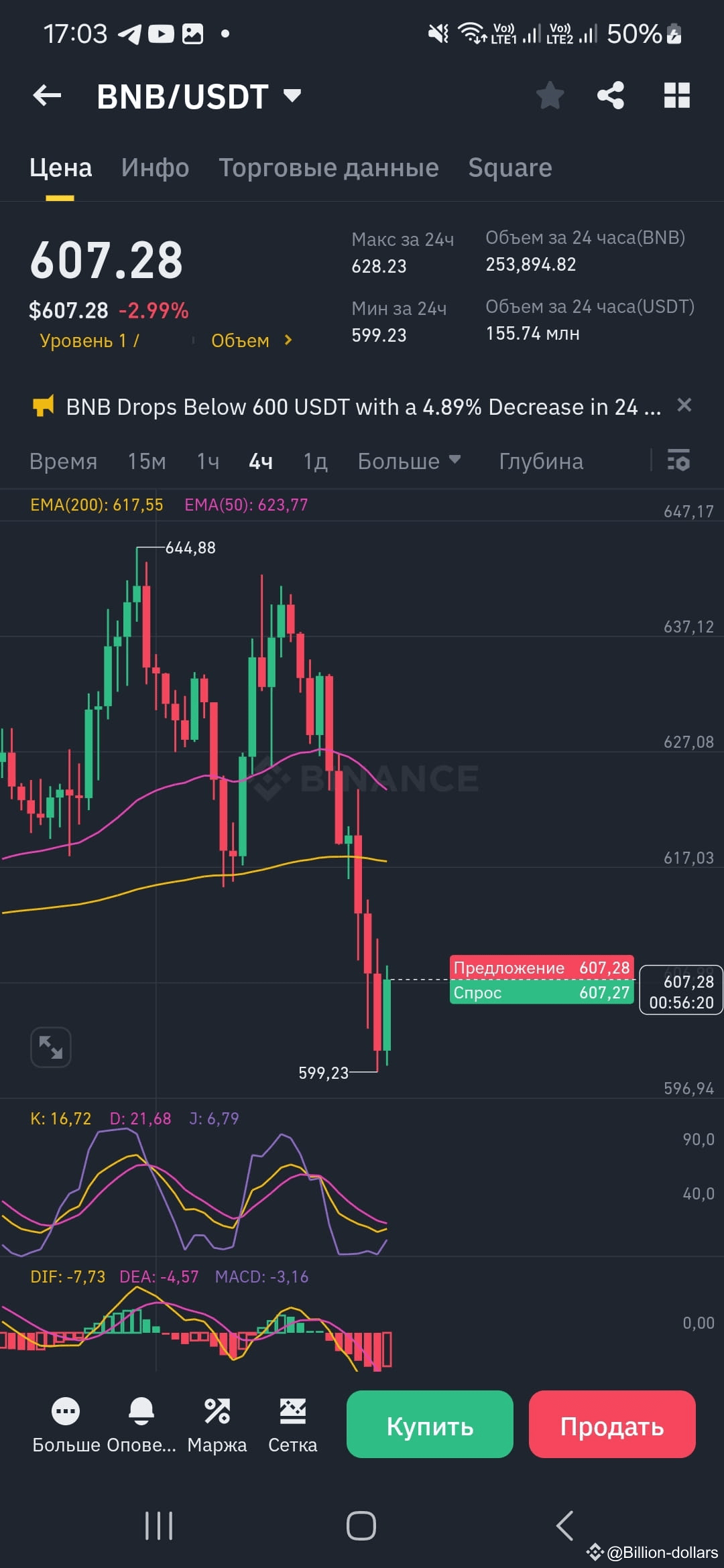Expand the Больше timeframe dropdown

[x=410, y=461]
